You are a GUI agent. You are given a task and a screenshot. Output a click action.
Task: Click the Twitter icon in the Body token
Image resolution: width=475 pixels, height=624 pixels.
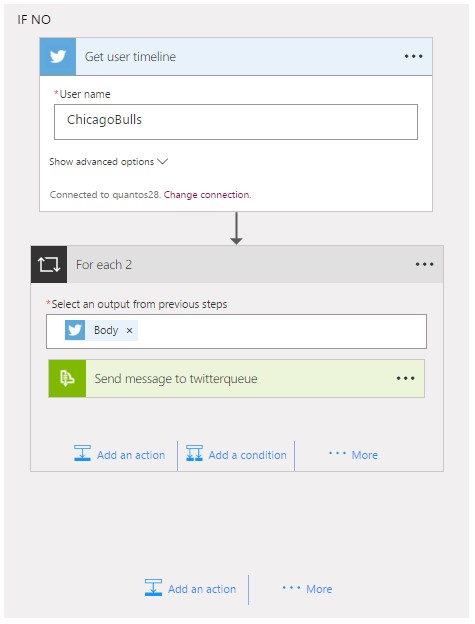click(75, 330)
